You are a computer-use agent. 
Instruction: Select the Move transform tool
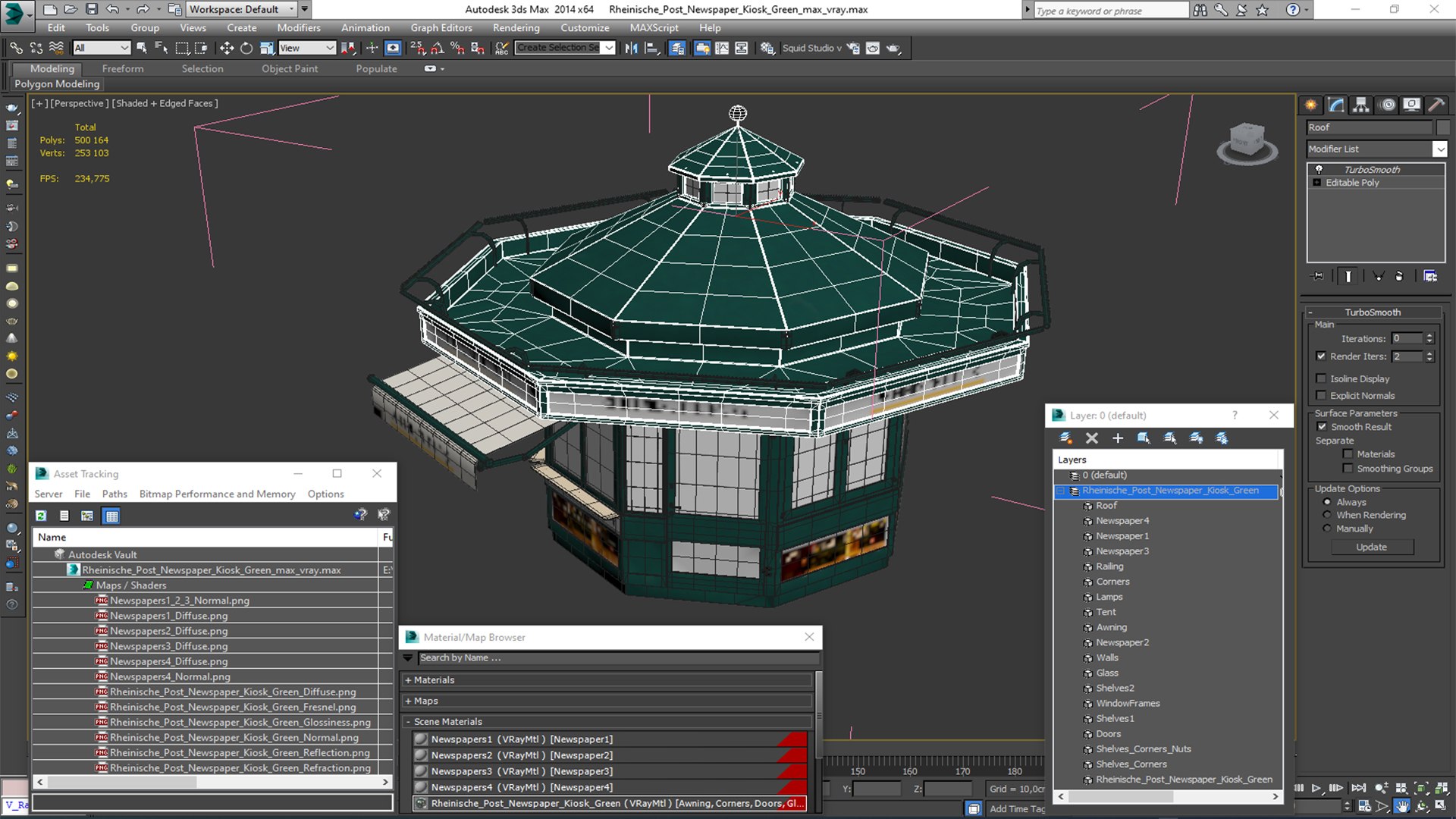click(226, 48)
